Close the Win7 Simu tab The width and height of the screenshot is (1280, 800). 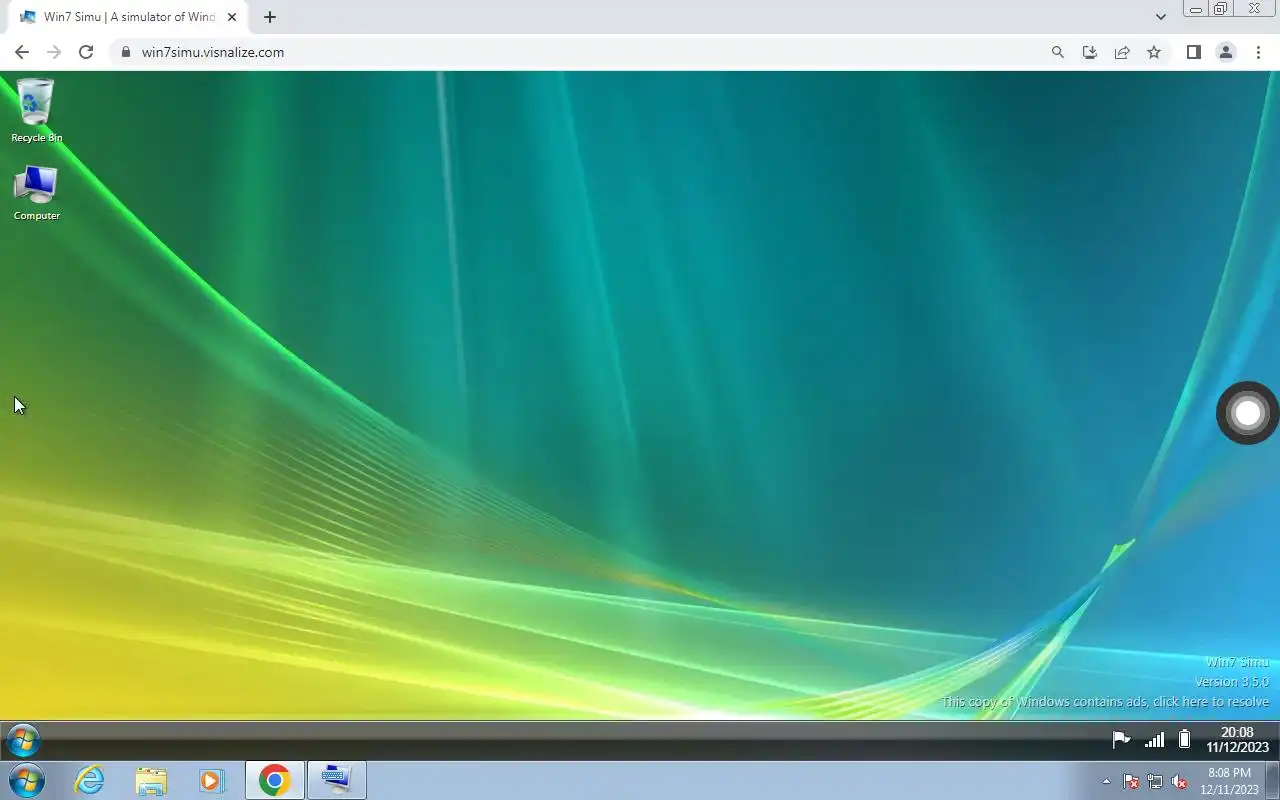click(231, 17)
